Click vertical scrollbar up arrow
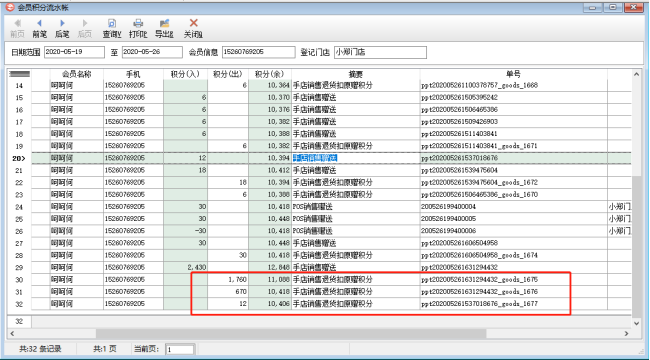Viewport: 650px width, 360px height. (637, 75)
